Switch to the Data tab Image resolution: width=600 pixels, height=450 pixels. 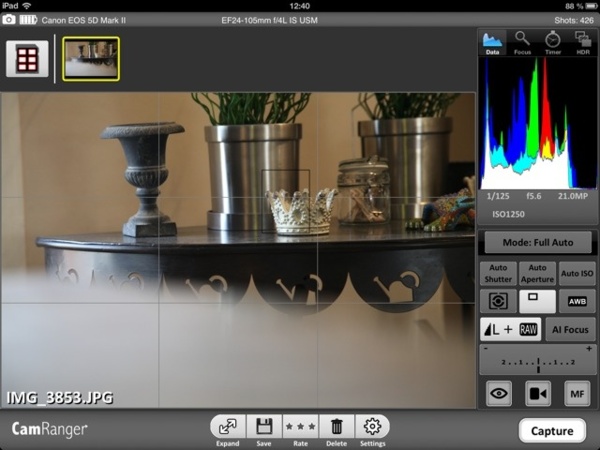[492, 43]
